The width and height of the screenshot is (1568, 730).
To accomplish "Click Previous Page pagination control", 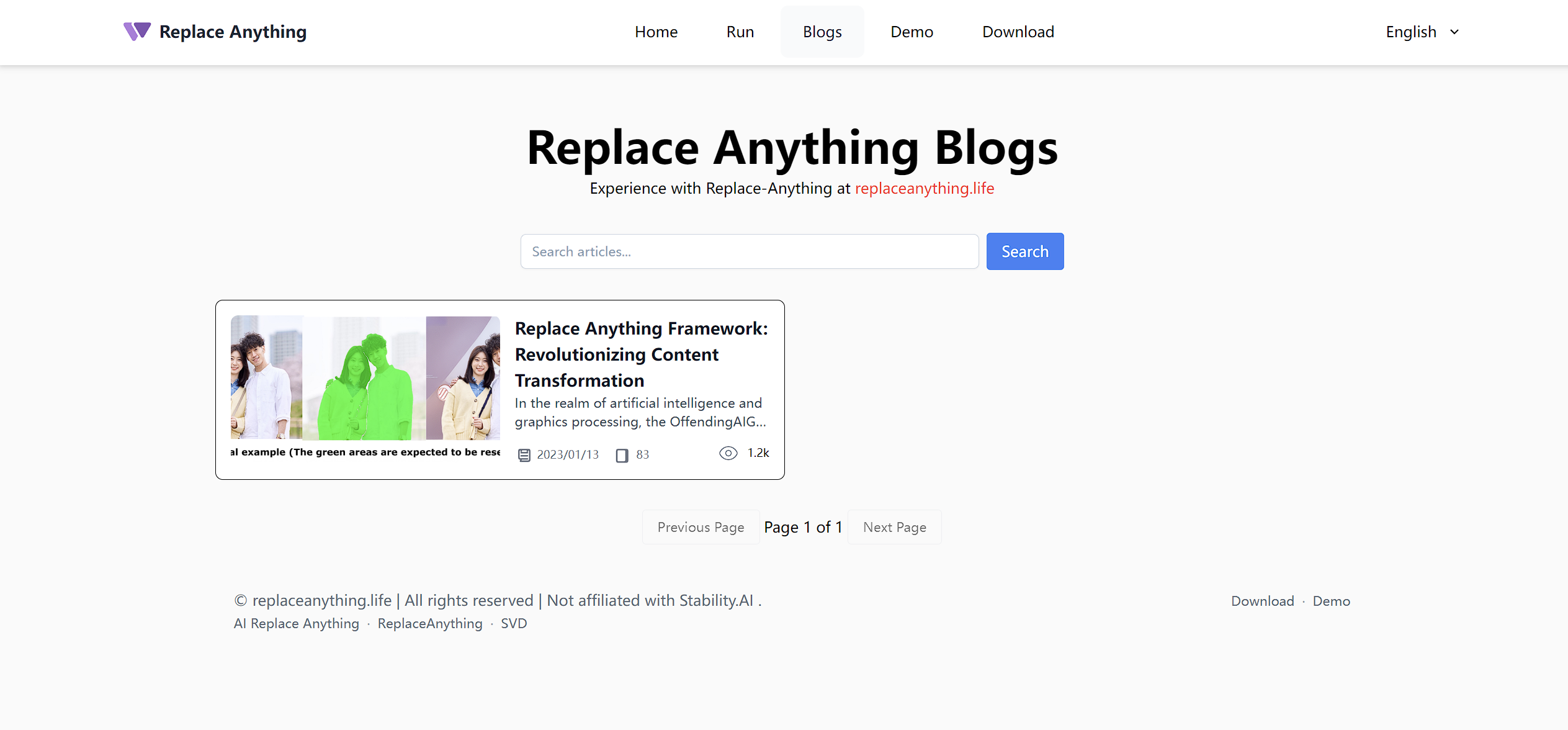I will 700,527.
